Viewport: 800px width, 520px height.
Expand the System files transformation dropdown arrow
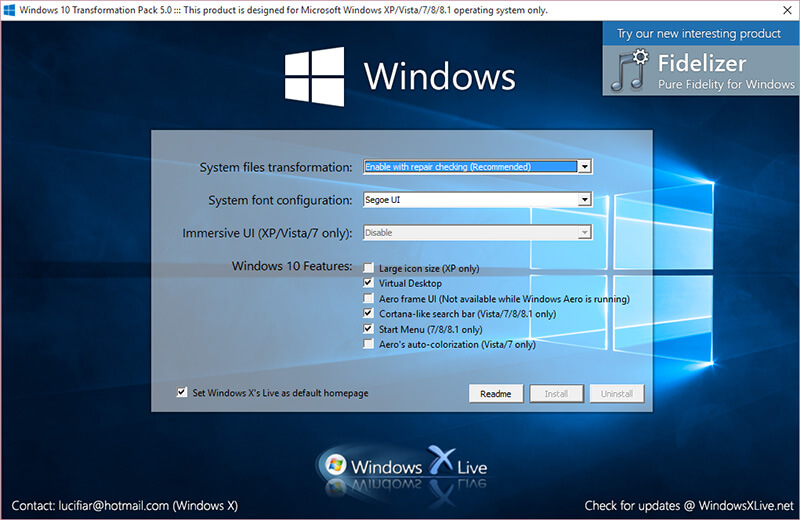[x=585, y=167]
